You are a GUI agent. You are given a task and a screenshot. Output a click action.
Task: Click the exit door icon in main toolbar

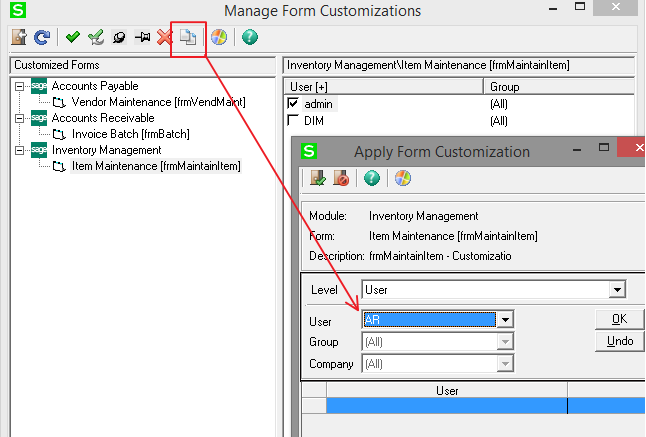coord(19,38)
